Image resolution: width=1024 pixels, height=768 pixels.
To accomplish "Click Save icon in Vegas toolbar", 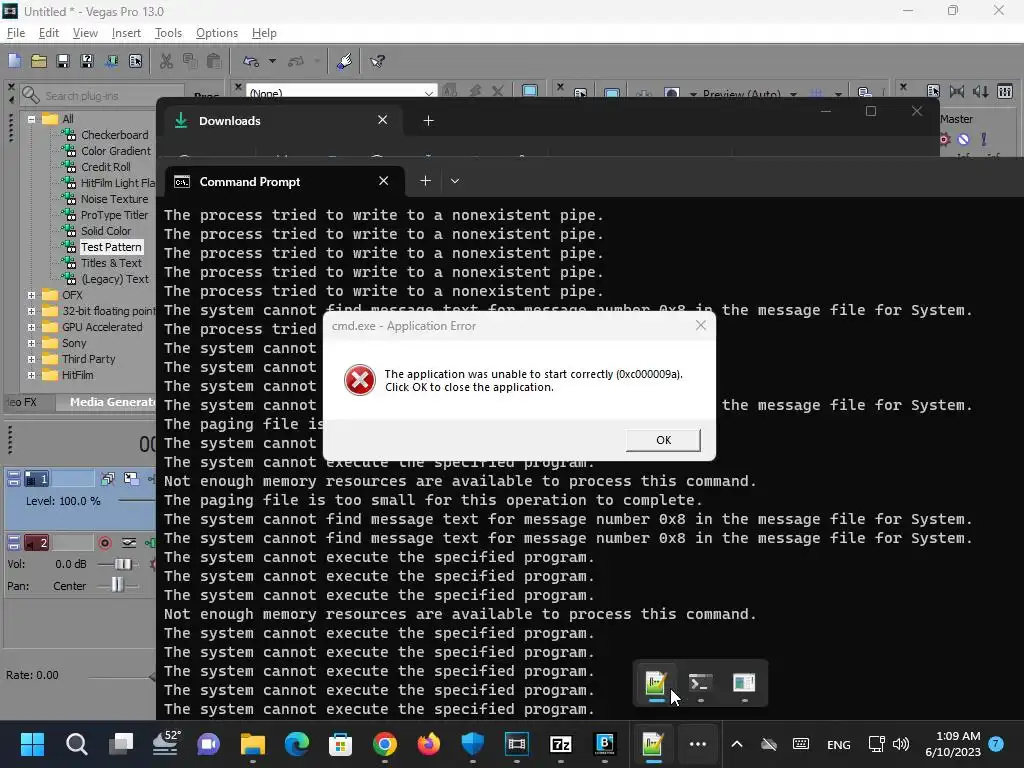I will point(63,61).
